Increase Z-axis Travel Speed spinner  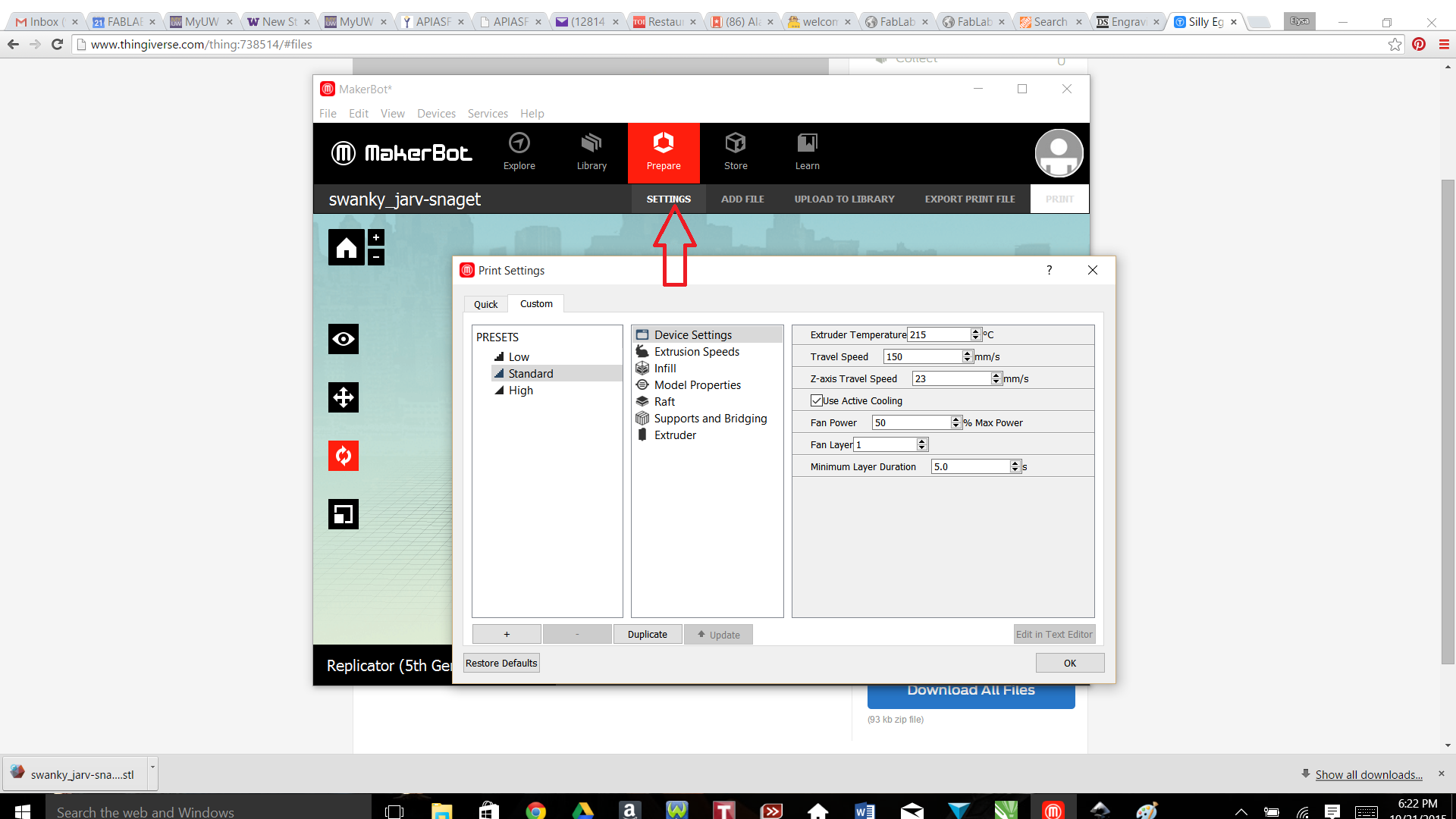click(996, 375)
